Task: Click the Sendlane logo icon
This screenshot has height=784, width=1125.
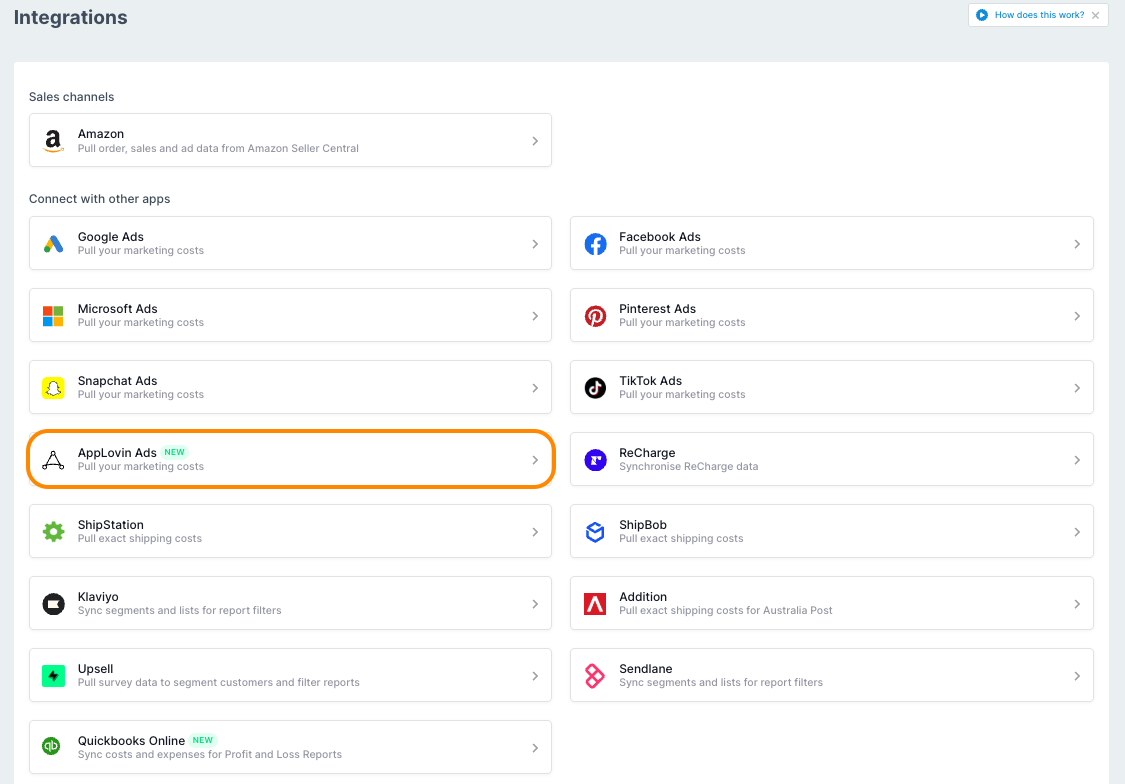Action: pos(595,676)
